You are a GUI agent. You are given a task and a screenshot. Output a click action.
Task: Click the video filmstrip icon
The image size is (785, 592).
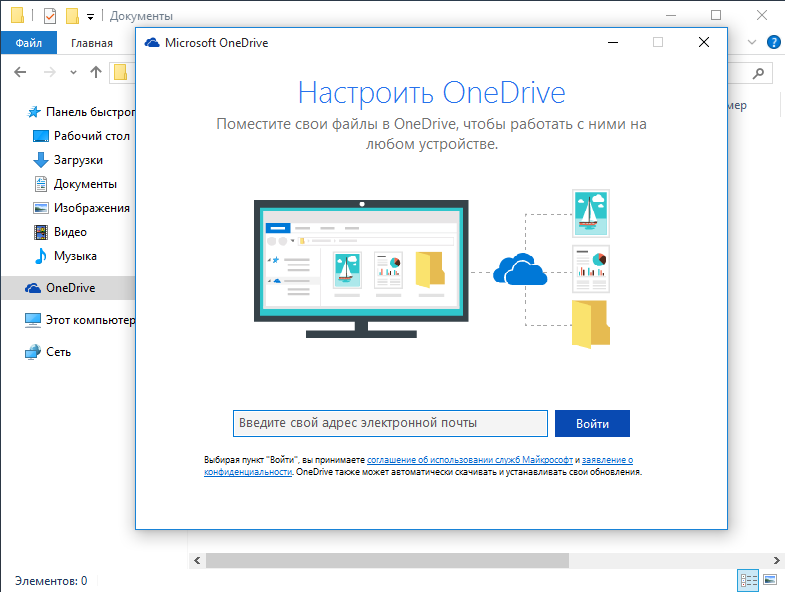coord(41,232)
